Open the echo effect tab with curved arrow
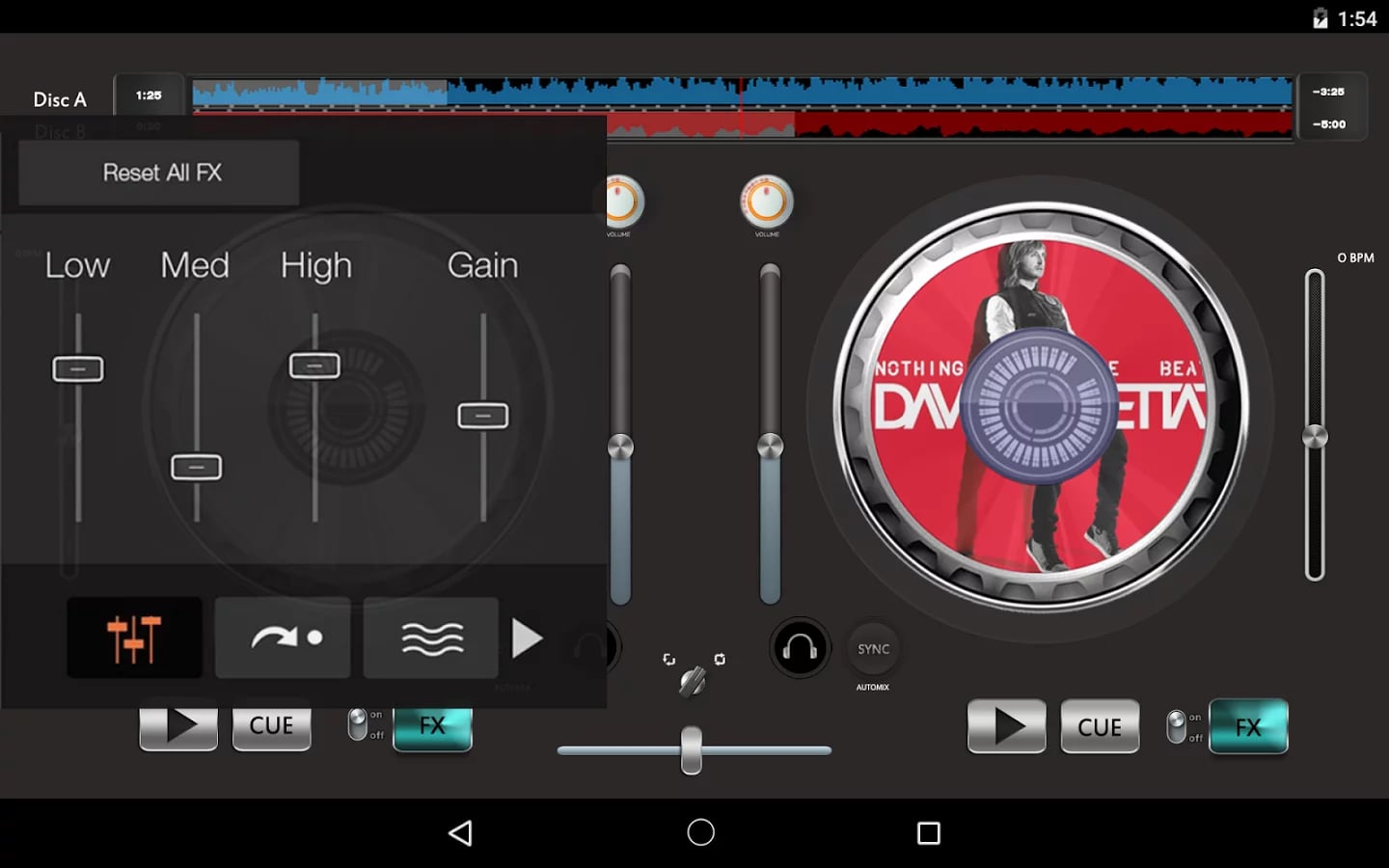The height and width of the screenshot is (868, 1389). click(283, 637)
